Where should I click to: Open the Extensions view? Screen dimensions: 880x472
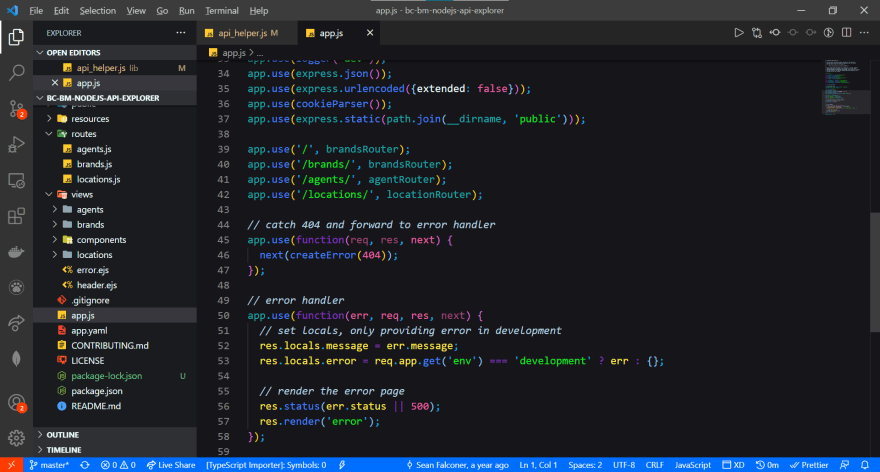tap(16, 216)
